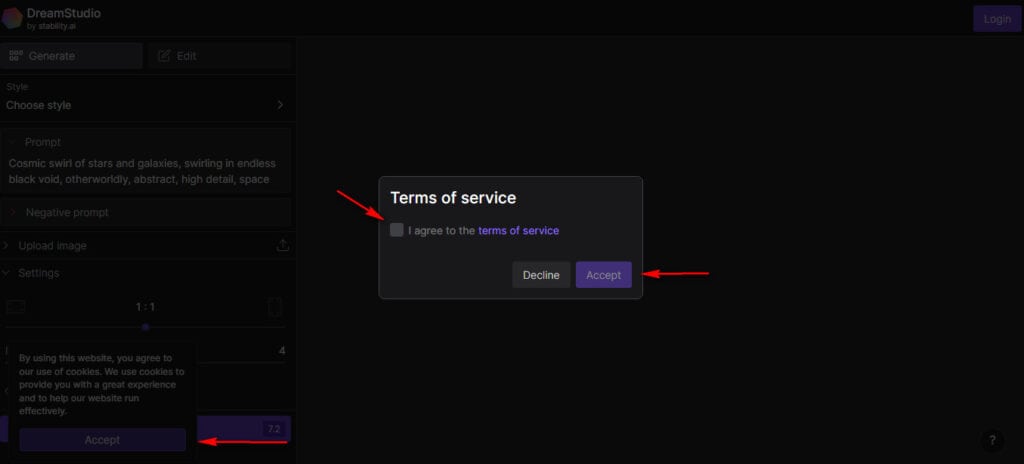This screenshot has width=1024, height=464.
Task: Open the terms of service link
Action: coord(518,230)
